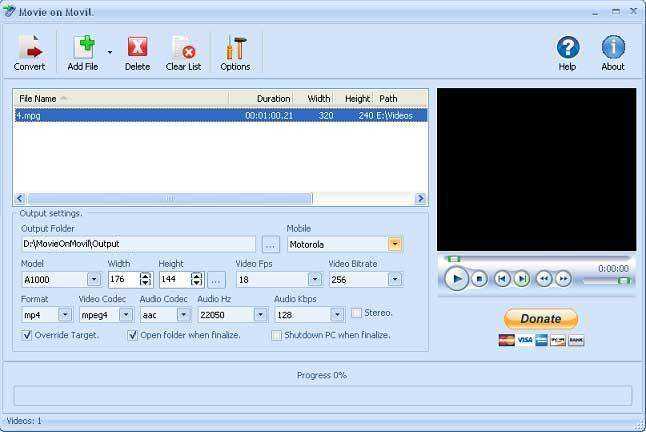Viewport: 646px width, 432px height.
Task: Expand the Video Bitrate dropdown
Action: (395, 279)
